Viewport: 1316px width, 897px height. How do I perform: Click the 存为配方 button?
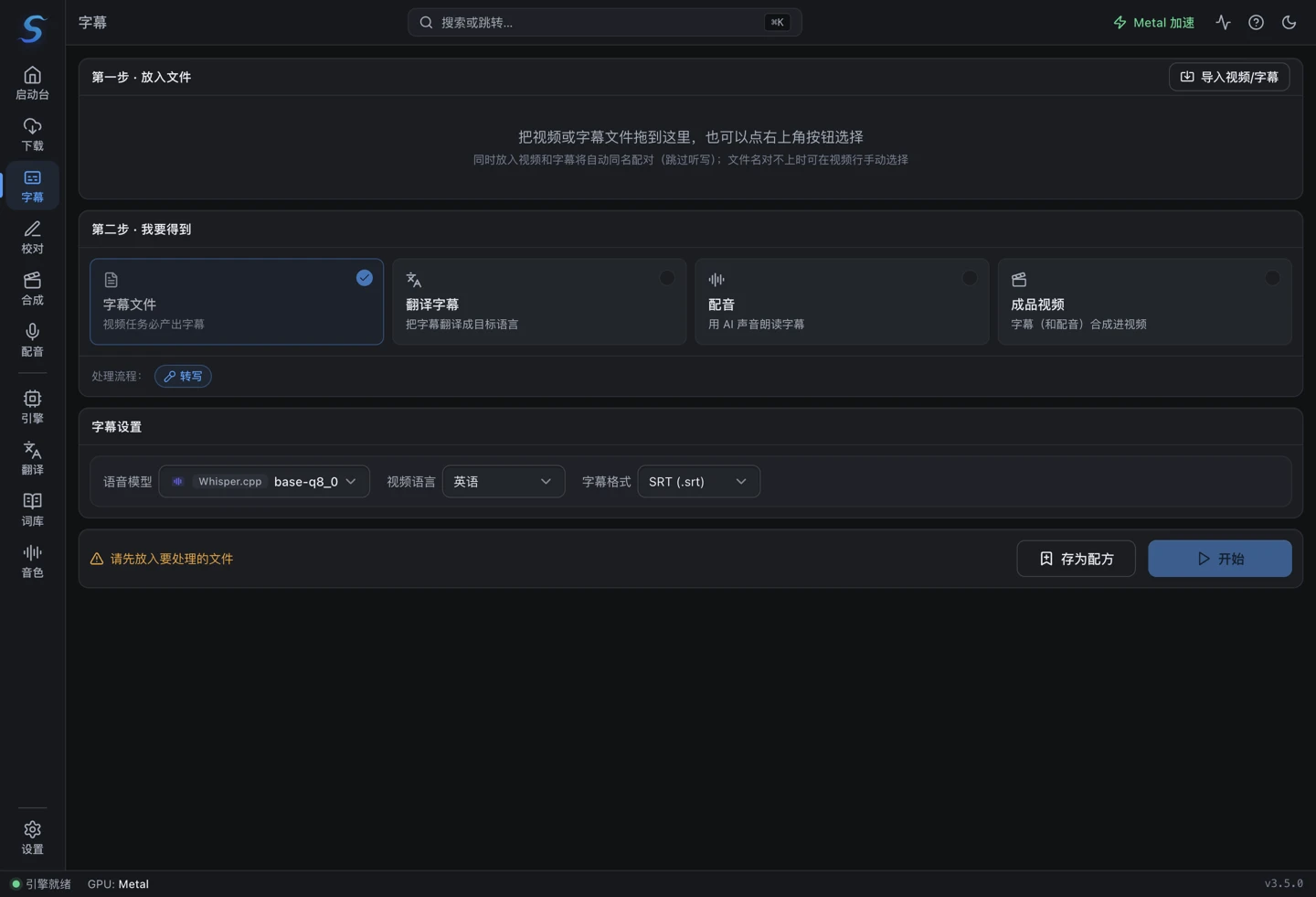1076,559
